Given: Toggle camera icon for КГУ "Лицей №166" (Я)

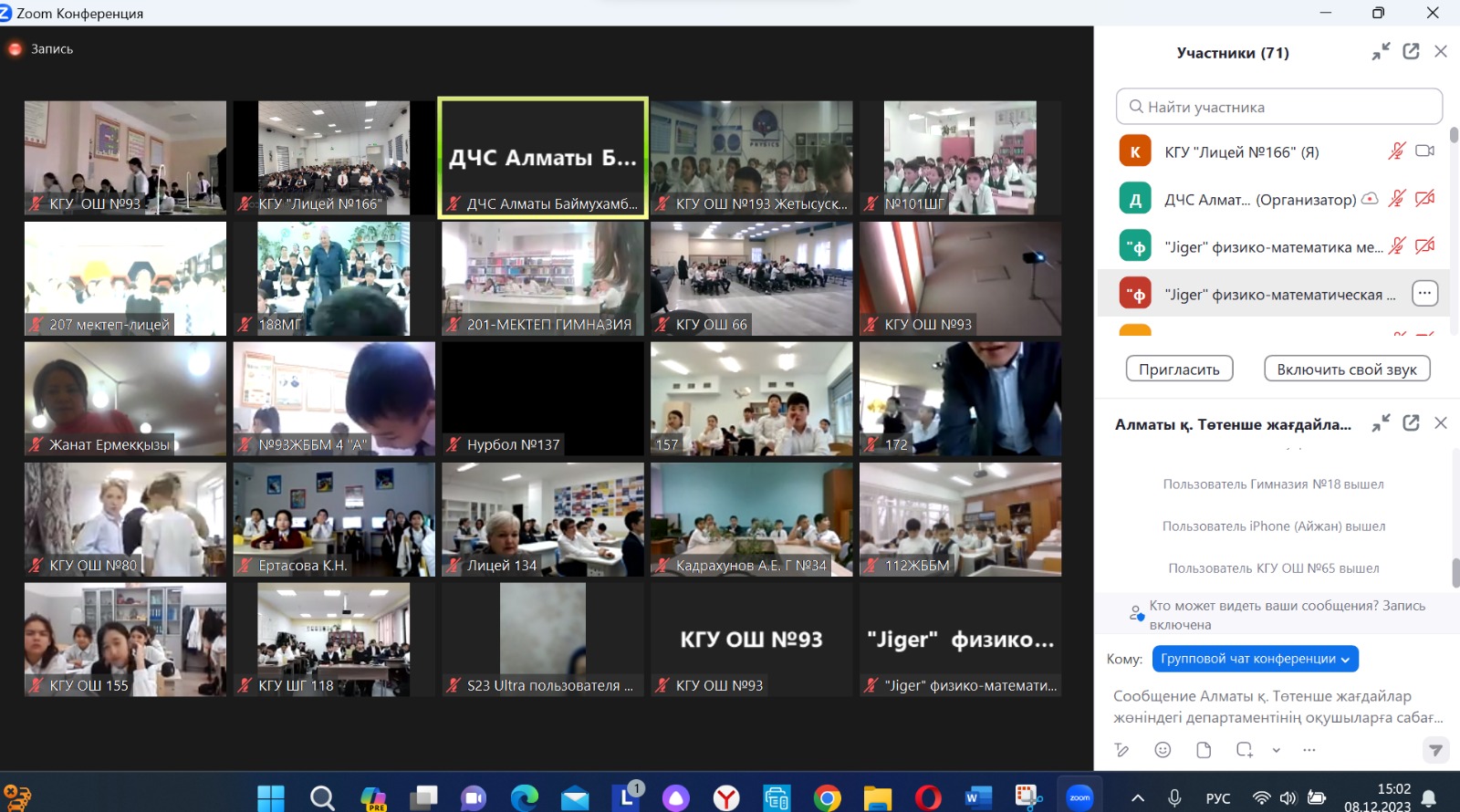Looking at the screenshot, I should click(1424, 151).
